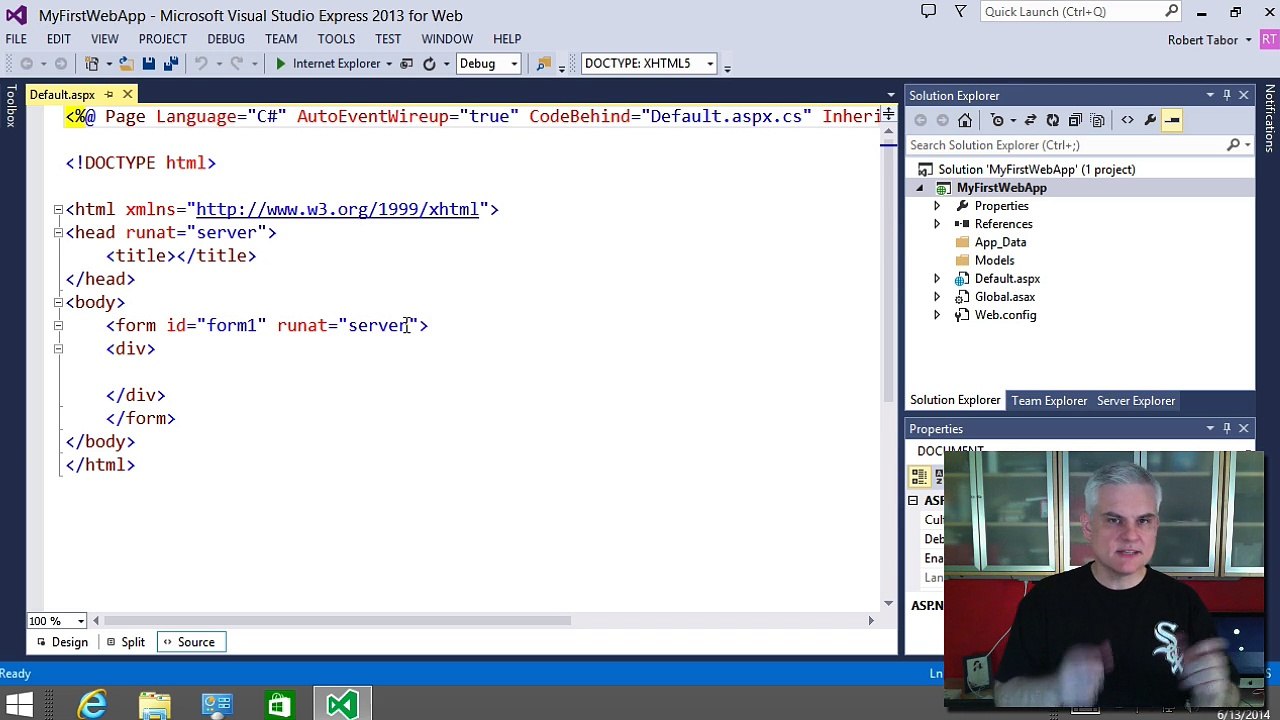Image resolution: width=1280 pixels, height=720 pixels.
Task: Open the TOOLS menu
Action: pos(336,39)
